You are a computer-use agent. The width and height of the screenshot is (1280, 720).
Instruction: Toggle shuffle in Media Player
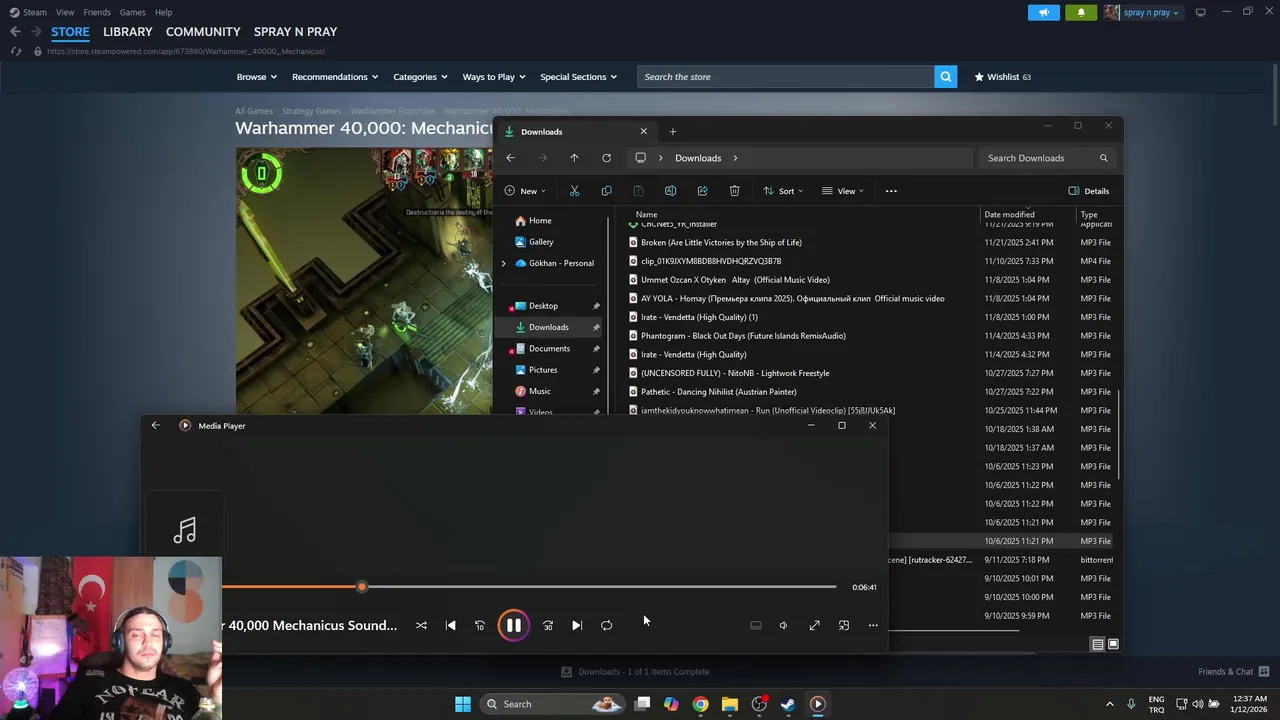pyautogui.click(x=421, y=625)
